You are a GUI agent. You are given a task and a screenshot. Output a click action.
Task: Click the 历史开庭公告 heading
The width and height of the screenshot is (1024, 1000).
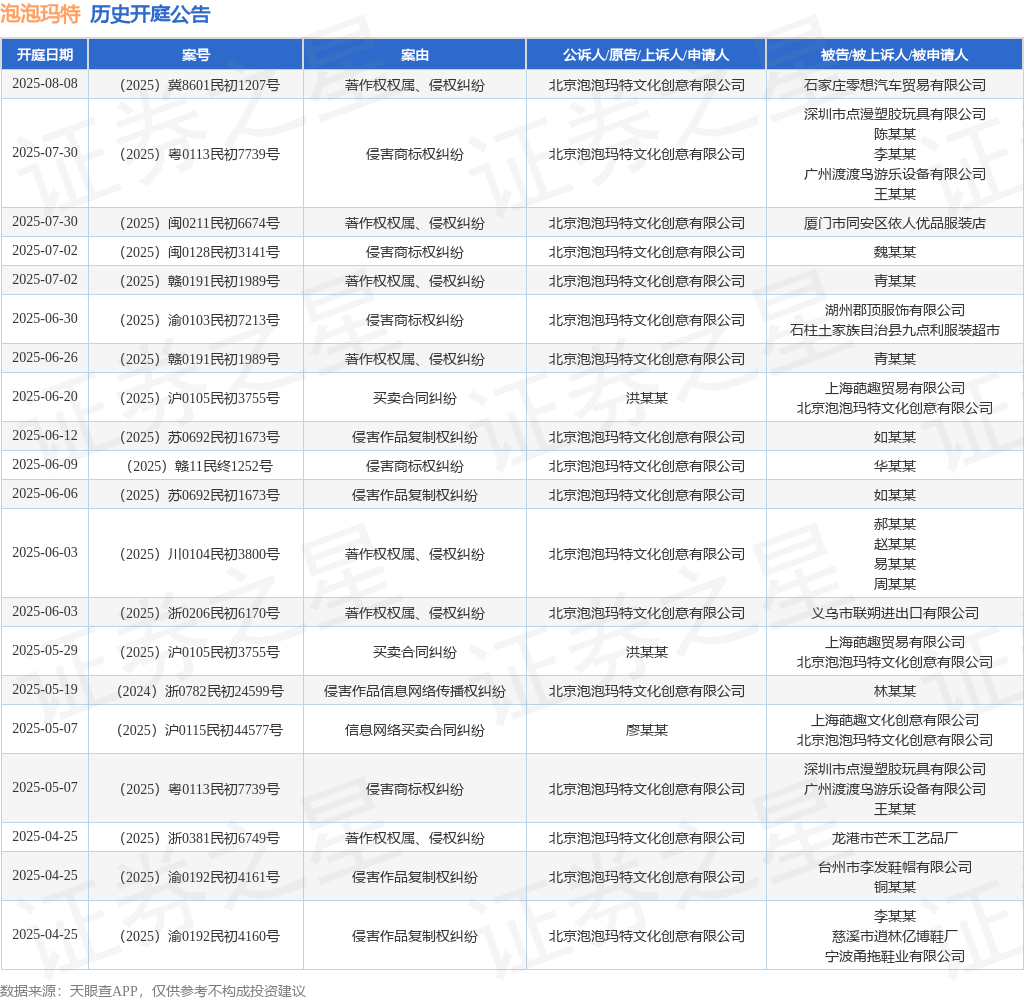(x=150, y=14)
